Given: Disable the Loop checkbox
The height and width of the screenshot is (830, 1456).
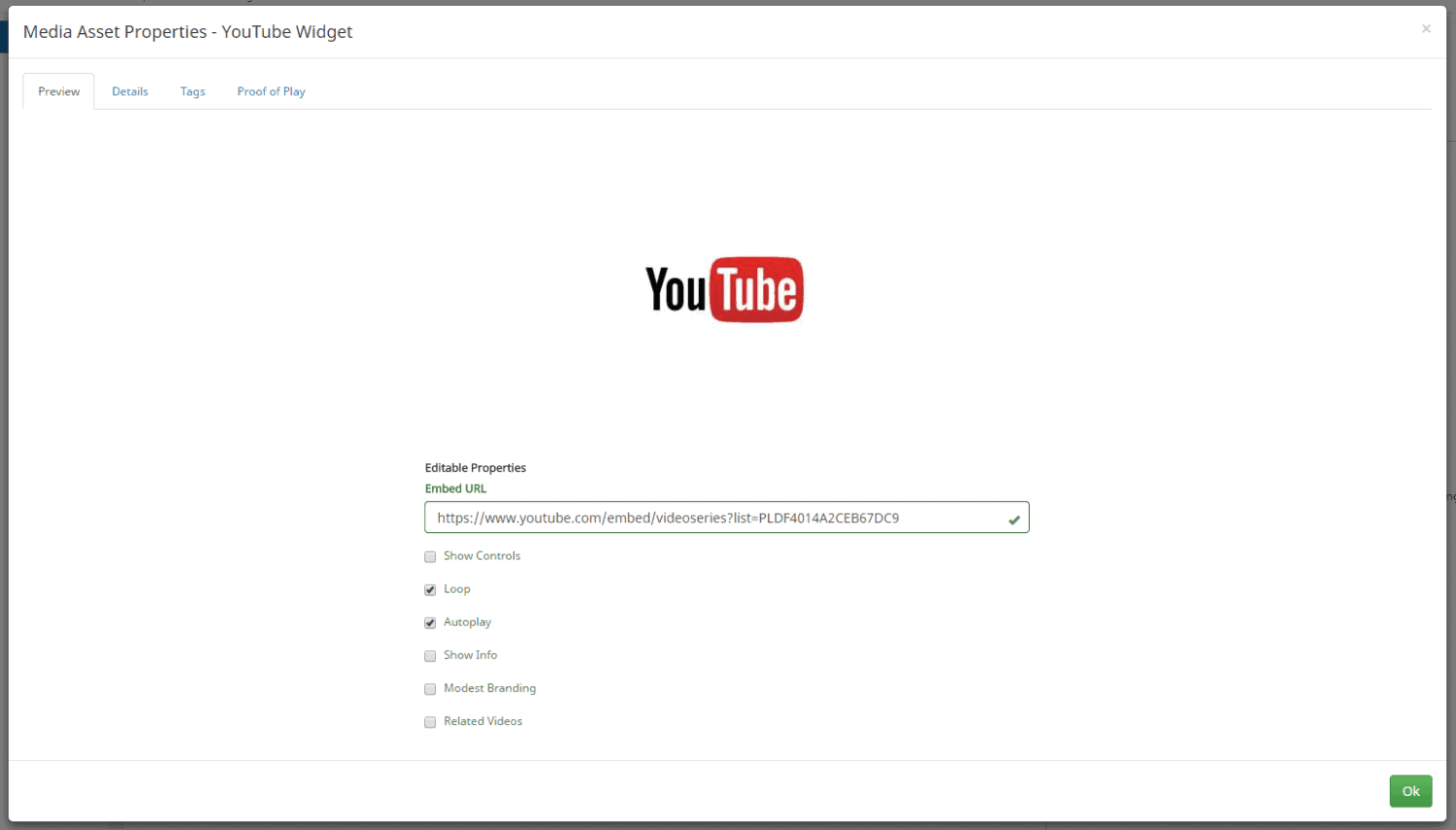Looking at the screenshot, I should pos(430,589).
